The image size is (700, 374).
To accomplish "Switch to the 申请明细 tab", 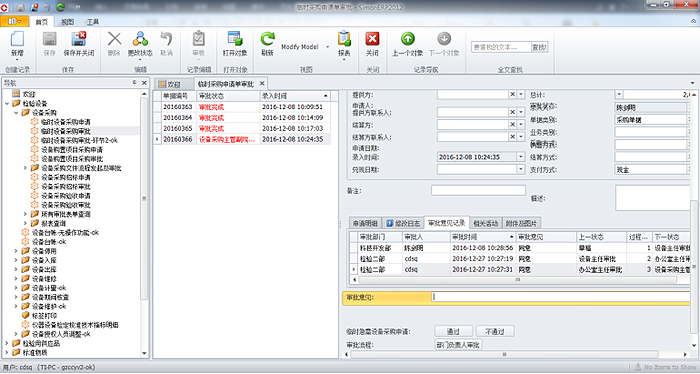I will tap(365, 223).
